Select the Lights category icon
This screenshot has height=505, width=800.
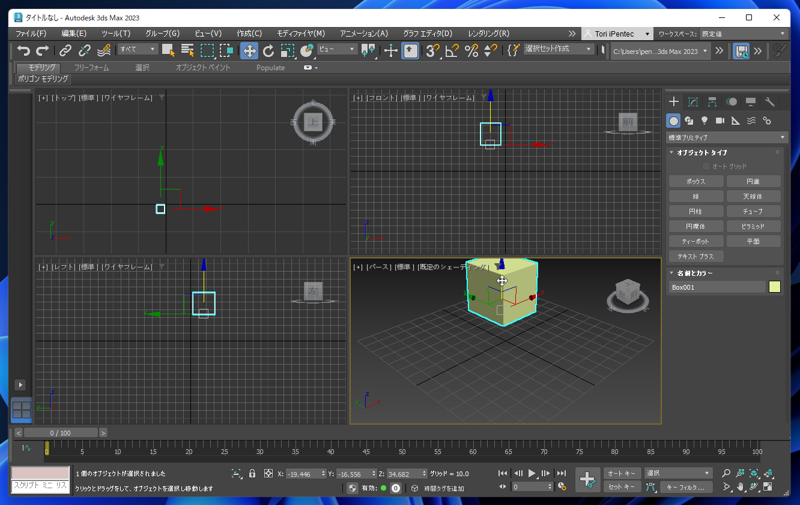(705, 121)
